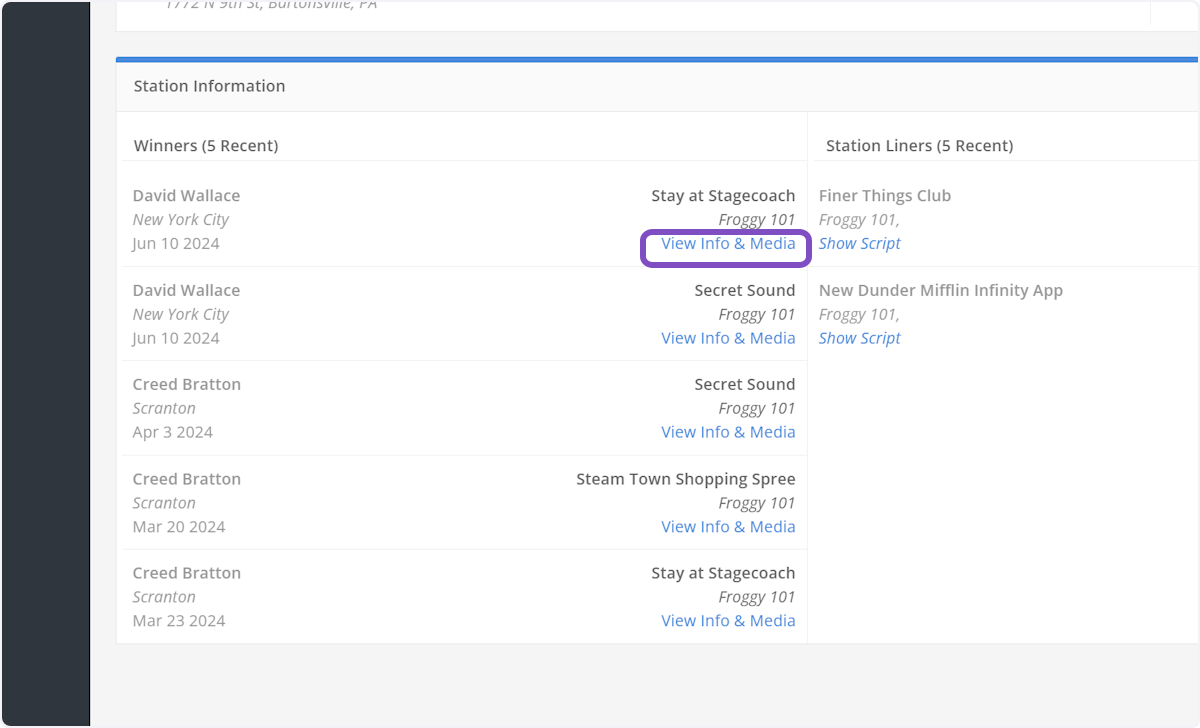The image size is (1200, 728).
Task: View Info & Media for Steam Town Shopping Spree
Action: 728,527
